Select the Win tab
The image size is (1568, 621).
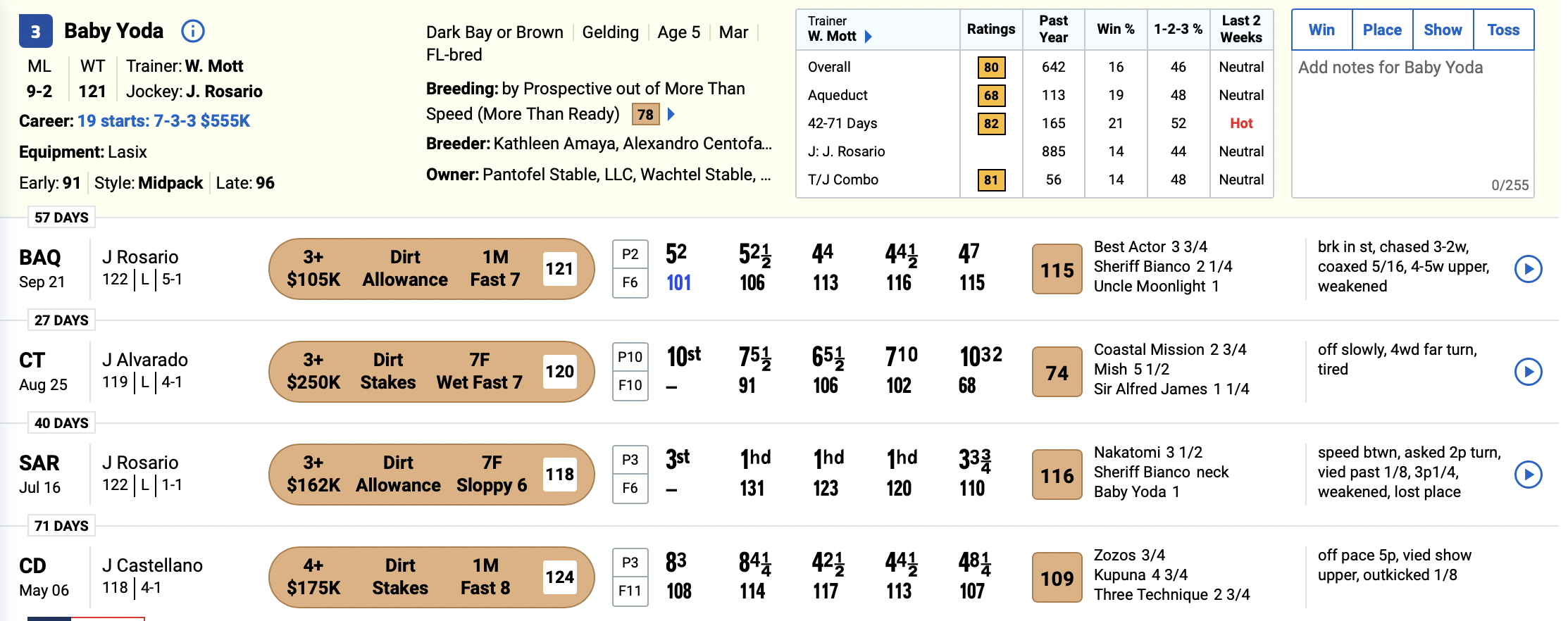click(x=1321, y=30)
